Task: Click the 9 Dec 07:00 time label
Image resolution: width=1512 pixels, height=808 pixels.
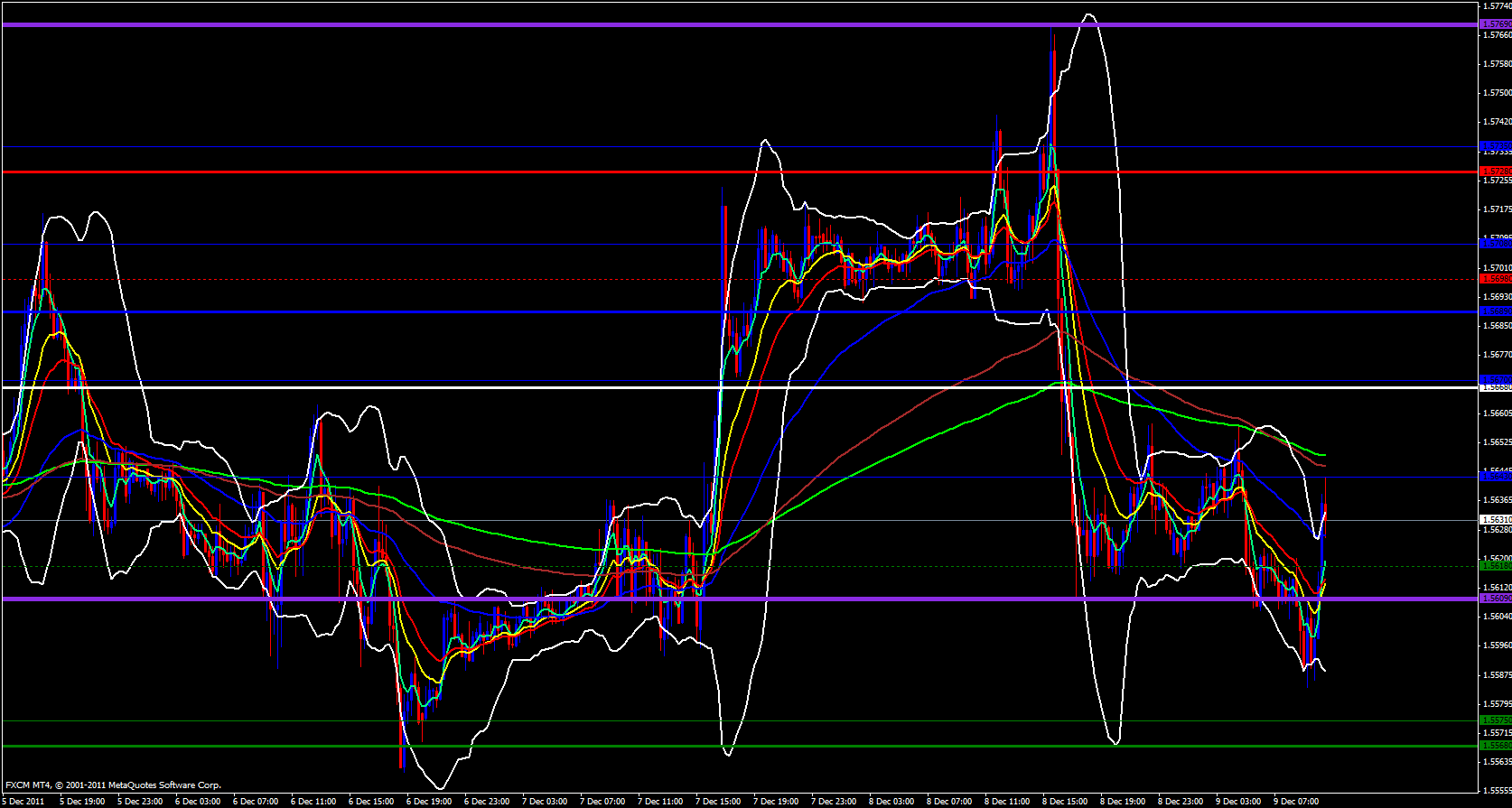Action: [x=1296, y=801]
